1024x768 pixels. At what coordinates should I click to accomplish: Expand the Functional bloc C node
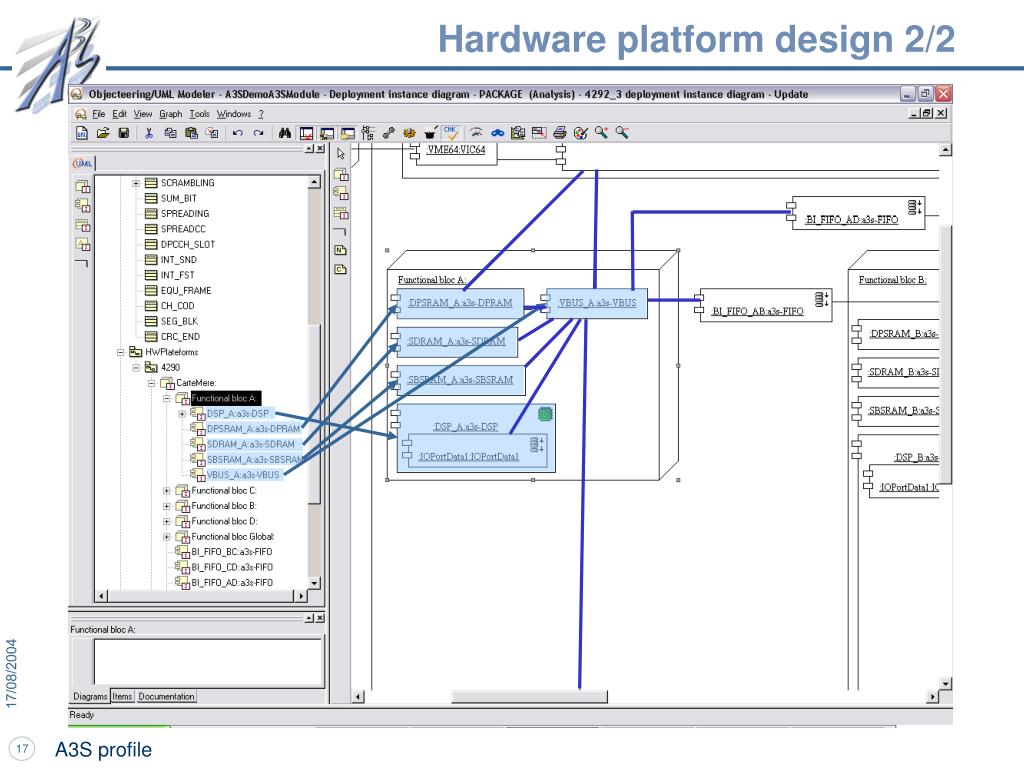167,491
